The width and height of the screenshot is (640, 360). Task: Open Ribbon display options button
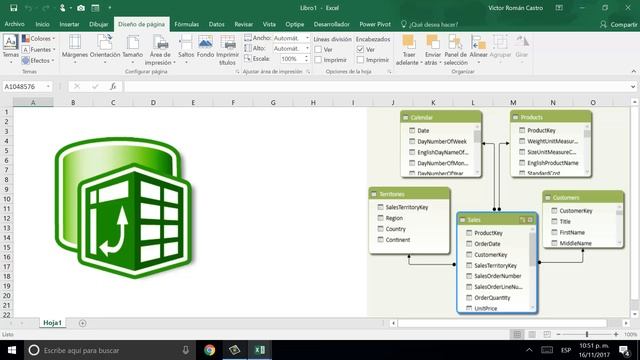click(559, 8)
